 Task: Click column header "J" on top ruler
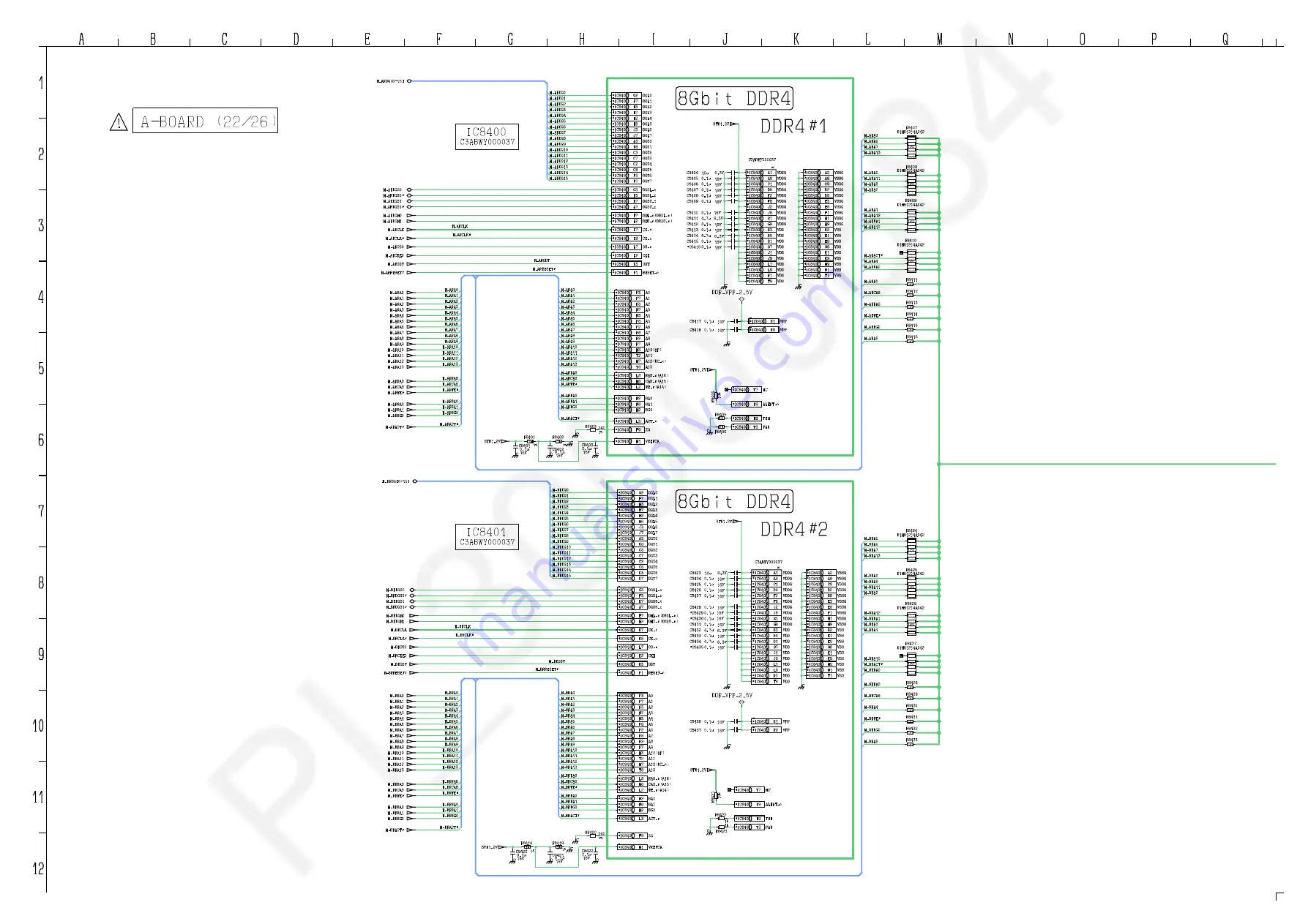(x=725, y=39)
